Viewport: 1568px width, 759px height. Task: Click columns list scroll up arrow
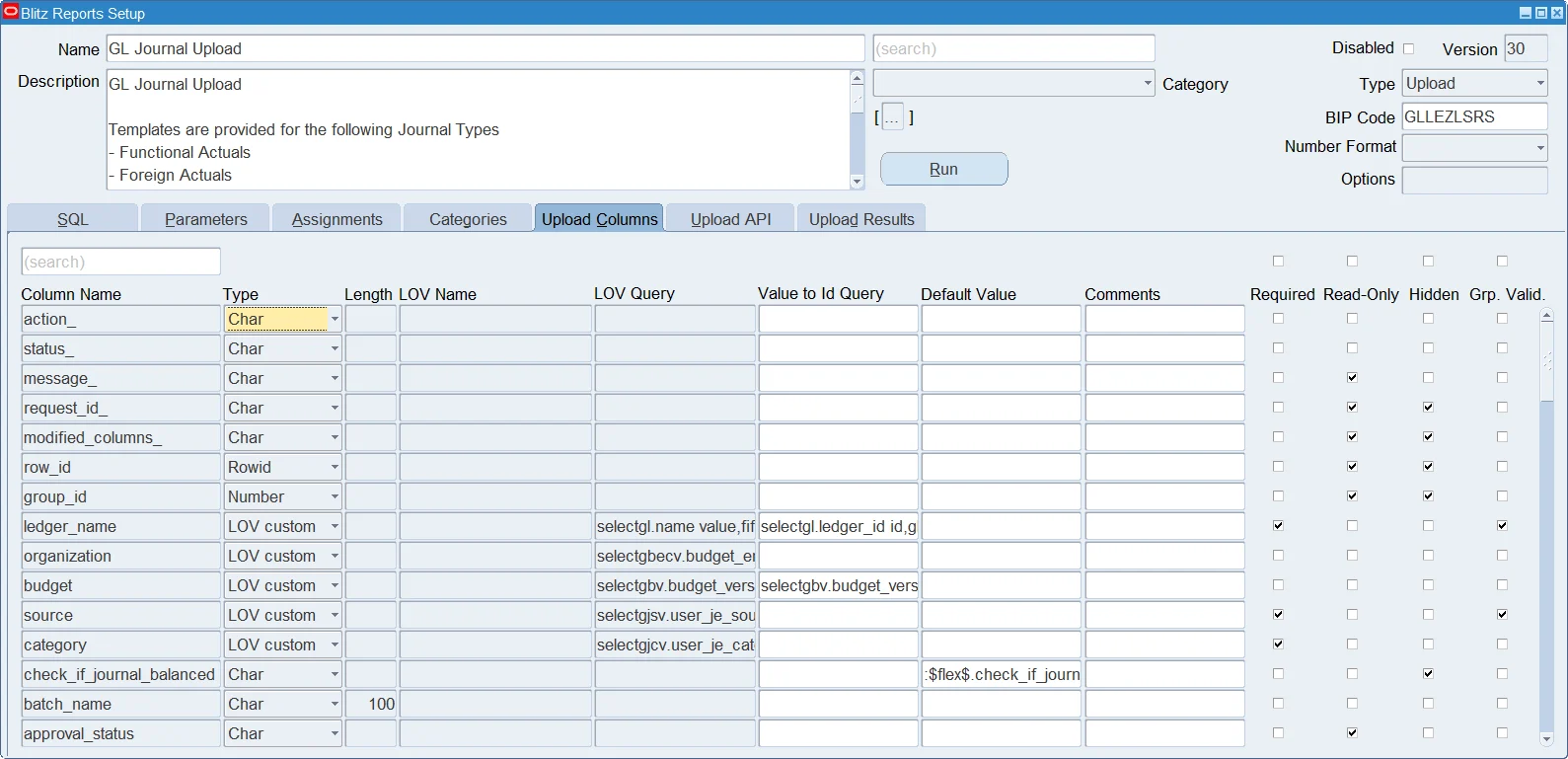(1546, 315)
